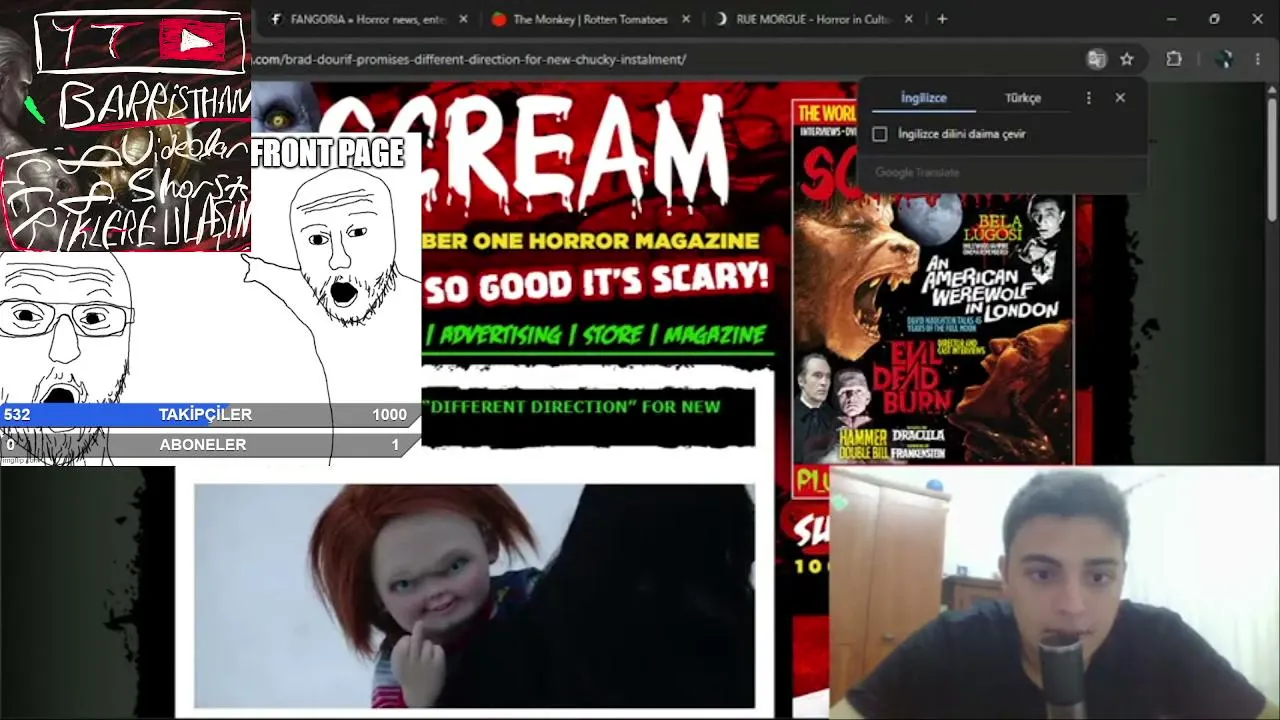Switch to the FANGORIA browser tab
The width and height of the screenshot is (1280, 720).
click(367, 19)
